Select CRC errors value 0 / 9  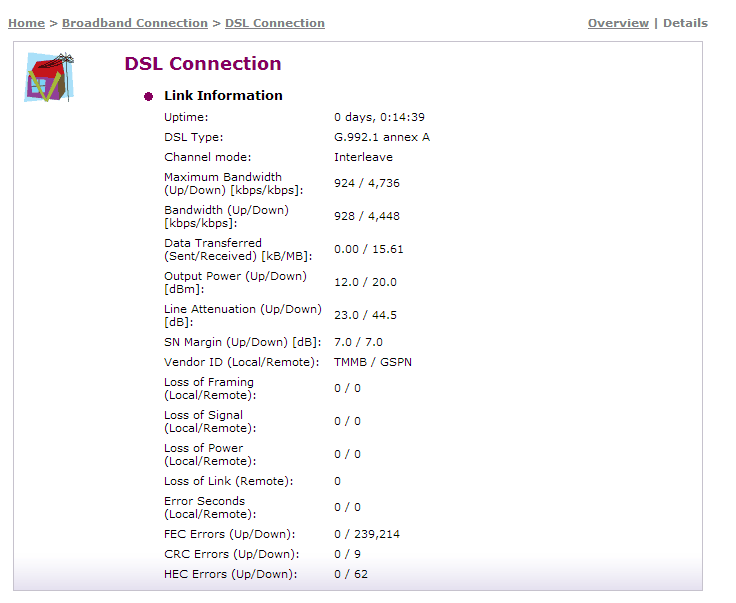coord(347,554)
